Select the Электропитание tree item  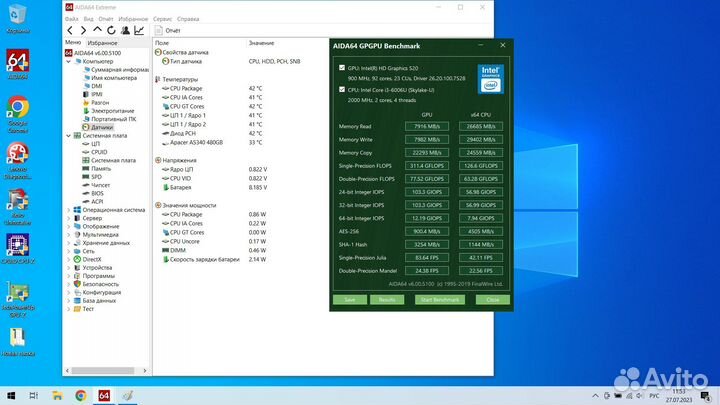(111, 110)
